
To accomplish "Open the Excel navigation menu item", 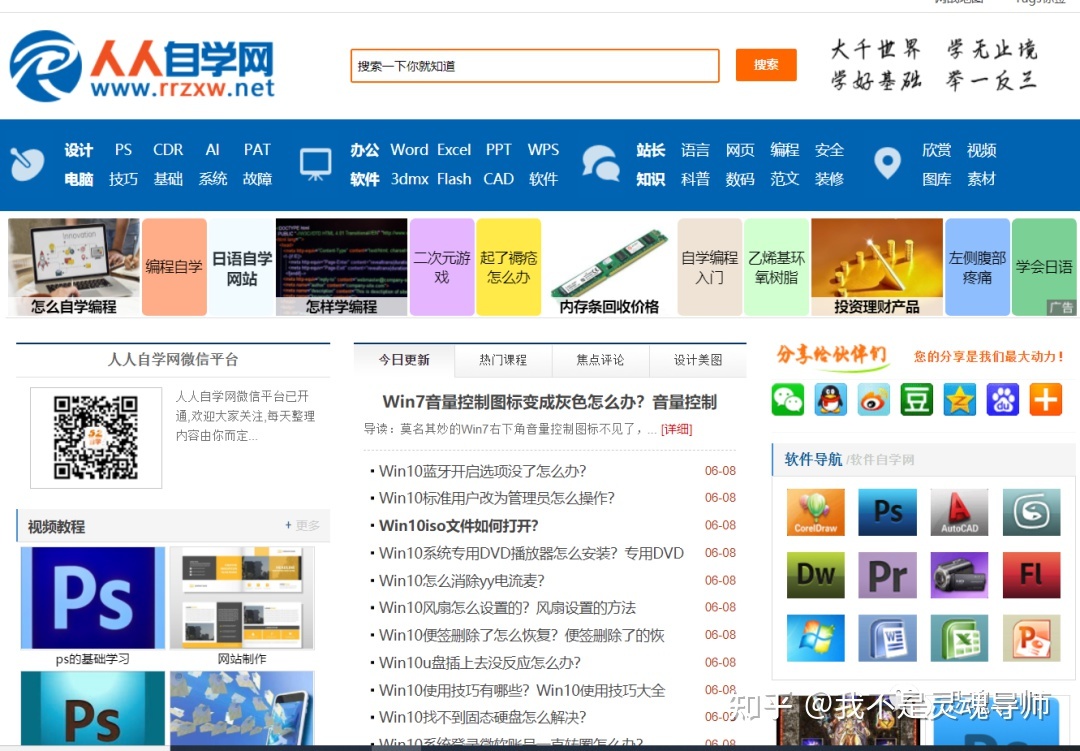I will [x=454, y=150].
